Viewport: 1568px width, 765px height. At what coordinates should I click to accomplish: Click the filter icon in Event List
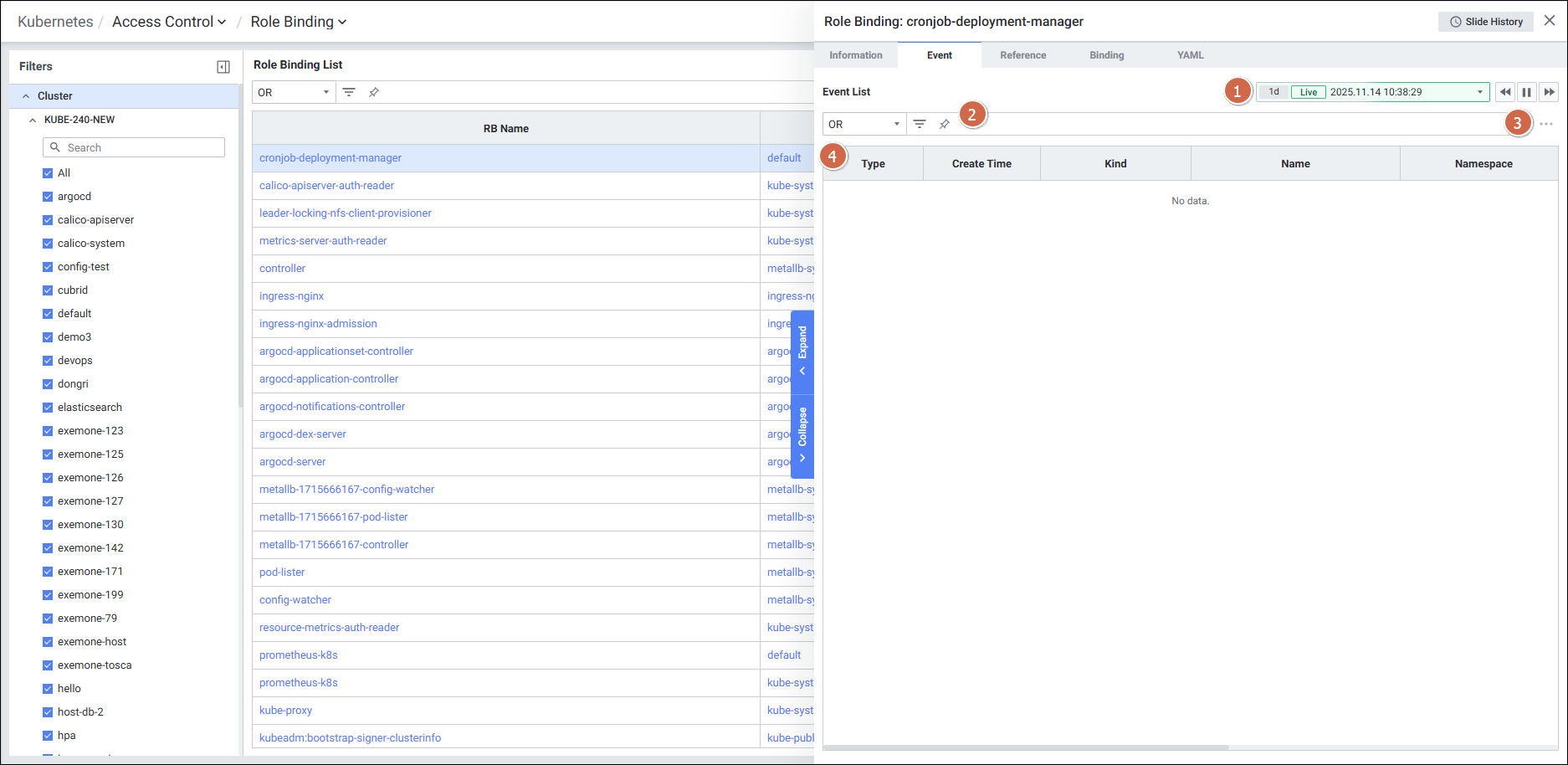[920, 124]
